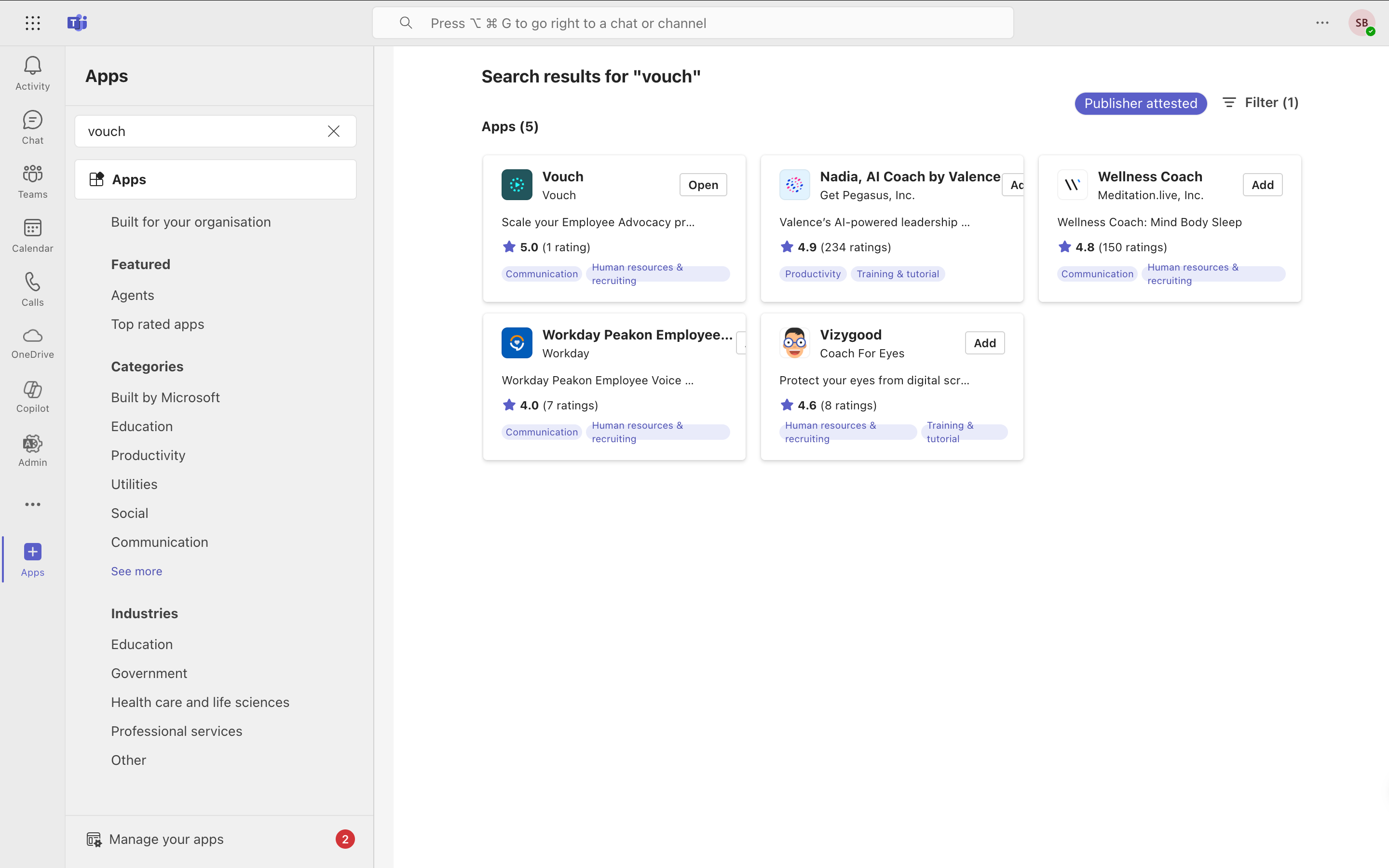This screenshot has width=1389, height=868.
Task: Open the Calls phone icon
Action: point(33,282)
